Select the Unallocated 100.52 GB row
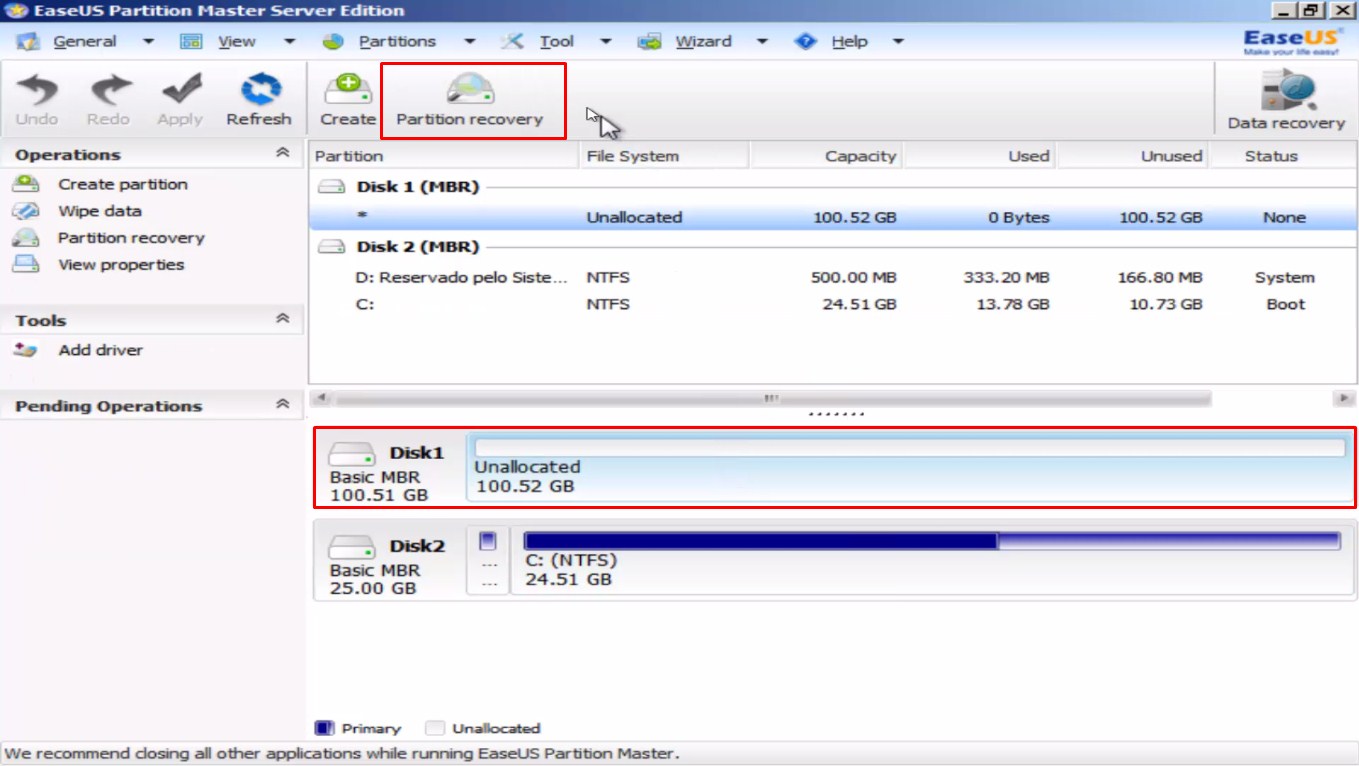Screen dimensions: 1359x766 pyautogui.click(x=832, y=217)
